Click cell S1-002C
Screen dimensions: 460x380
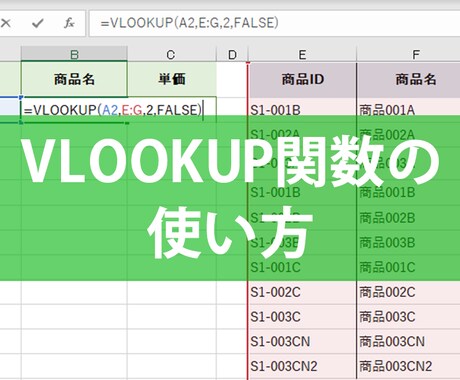coord(302,292)
